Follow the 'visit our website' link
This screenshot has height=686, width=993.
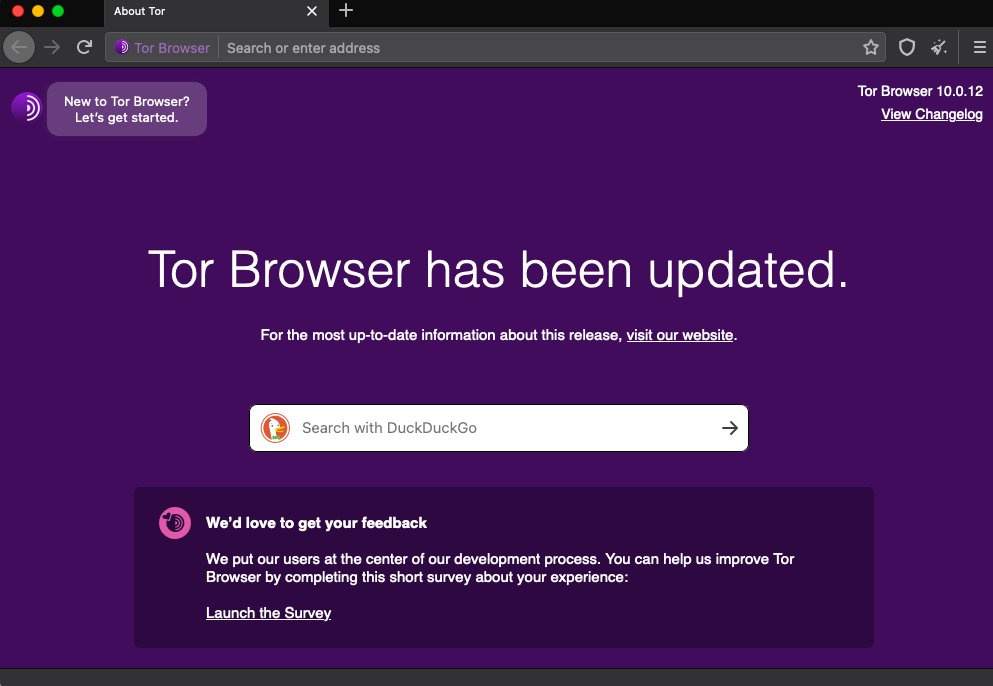tap(680, 335)
